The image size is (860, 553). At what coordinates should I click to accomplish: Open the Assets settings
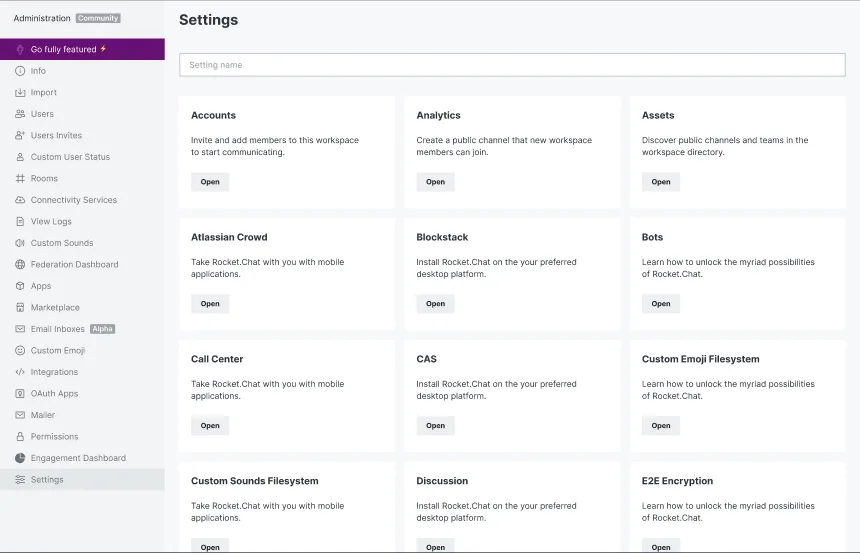pos(661,182)
